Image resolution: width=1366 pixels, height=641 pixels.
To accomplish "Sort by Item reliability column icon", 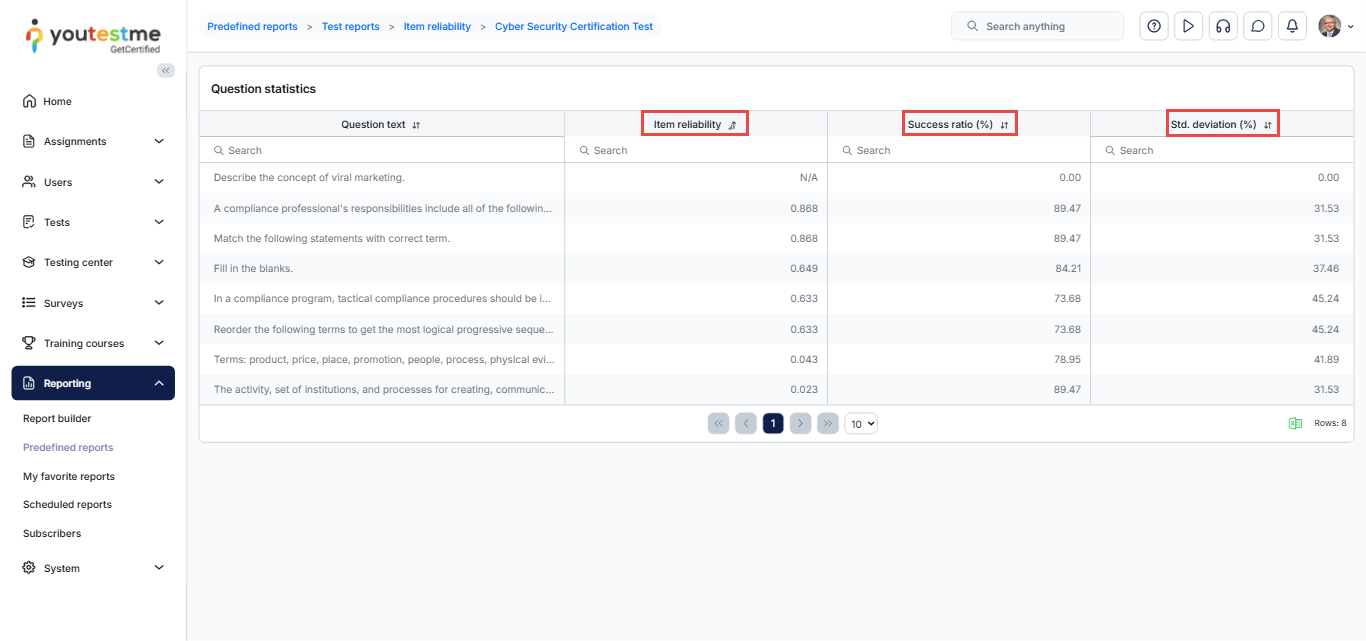I will (732, 125).
